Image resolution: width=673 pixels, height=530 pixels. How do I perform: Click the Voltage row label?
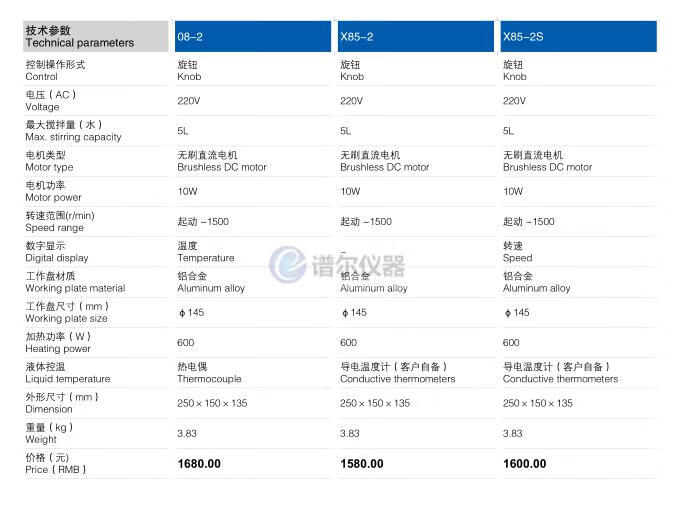[51, 100]
